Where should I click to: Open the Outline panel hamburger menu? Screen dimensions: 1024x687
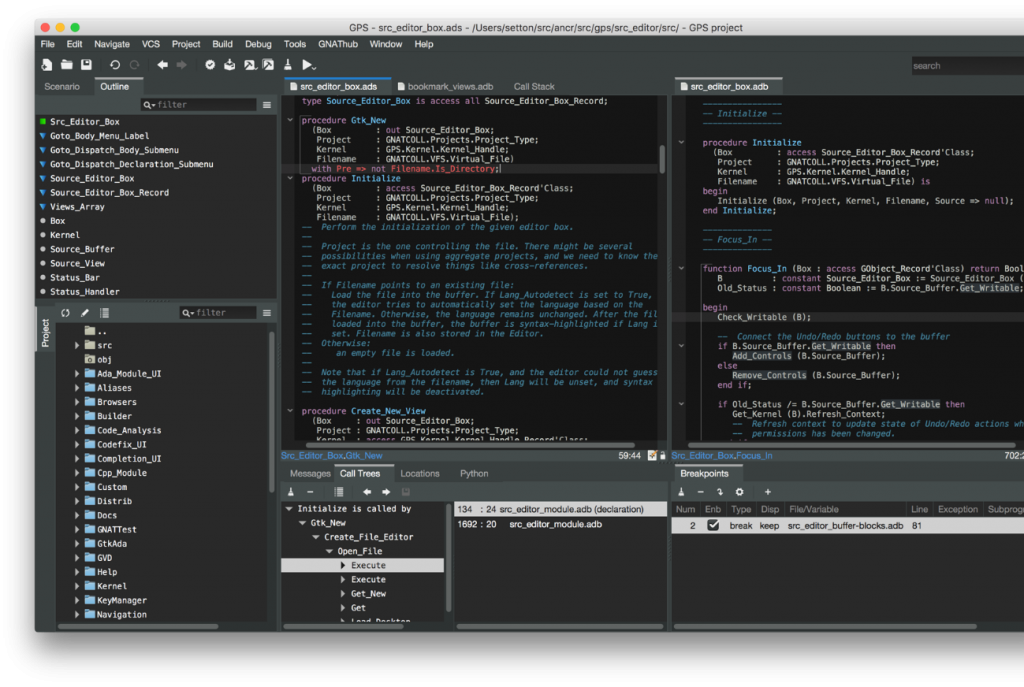(267, 105)
